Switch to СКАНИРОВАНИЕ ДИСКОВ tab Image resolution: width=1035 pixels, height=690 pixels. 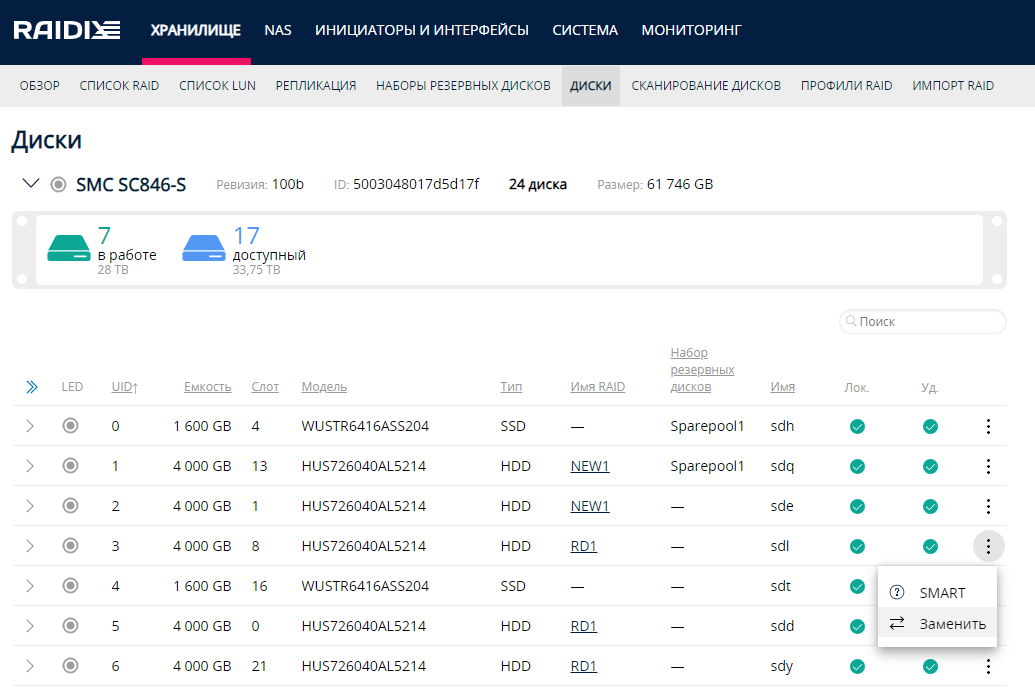point(706,86)
